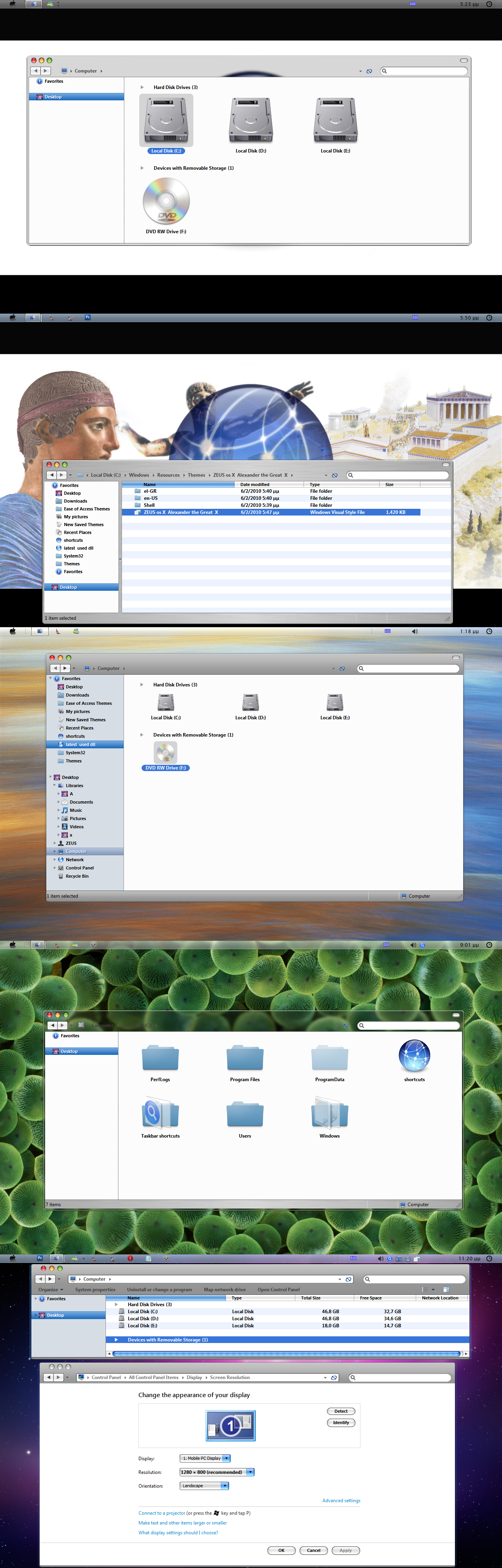Collapse Devices with Removable Storage group, top window
502x1568 pixels.
point(142,168)
